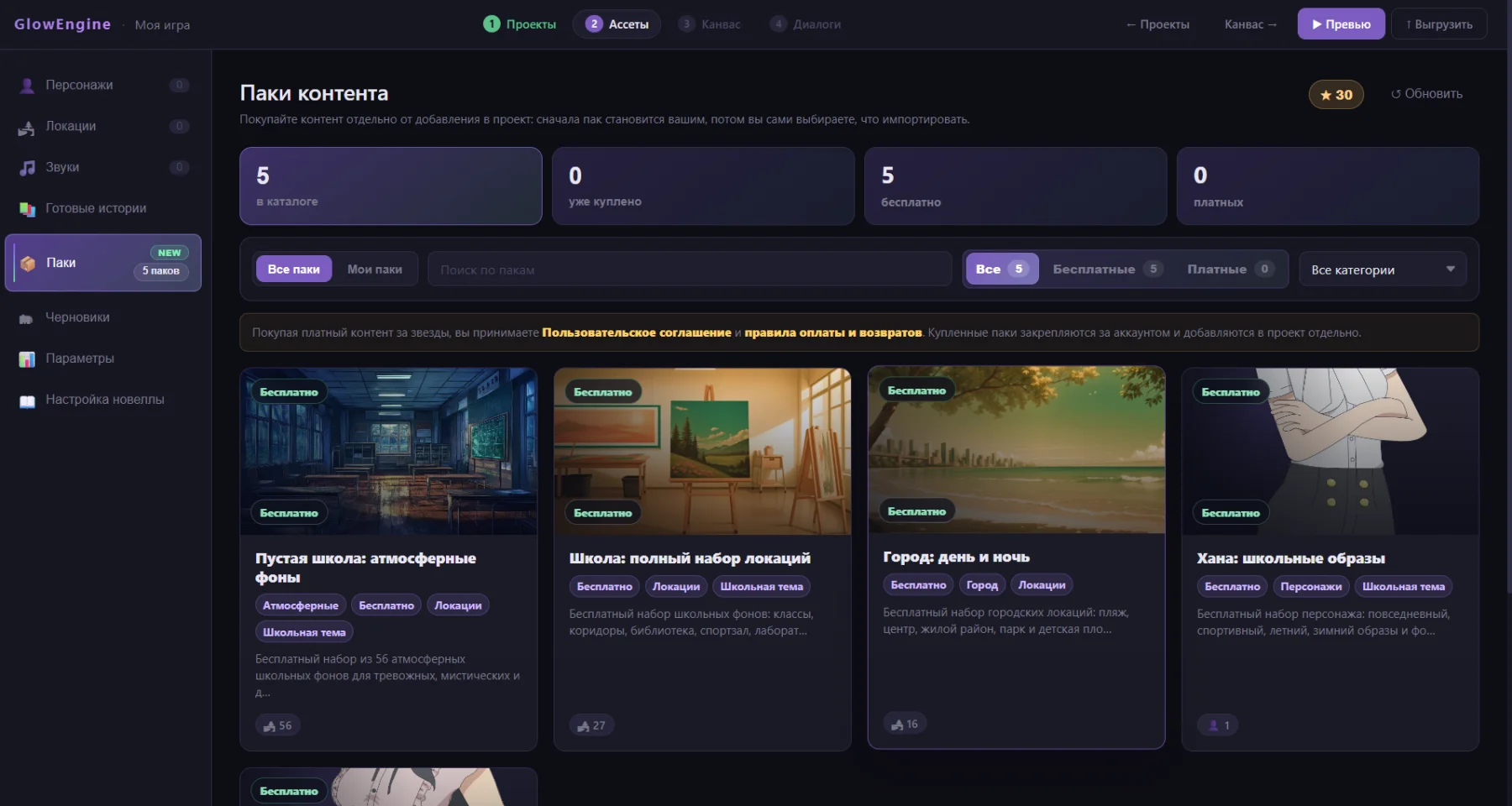This screenshot has height=806, width=1512.
Task: Open the Школа: полный набор локаций thumbnail
Action: (702, 452)
